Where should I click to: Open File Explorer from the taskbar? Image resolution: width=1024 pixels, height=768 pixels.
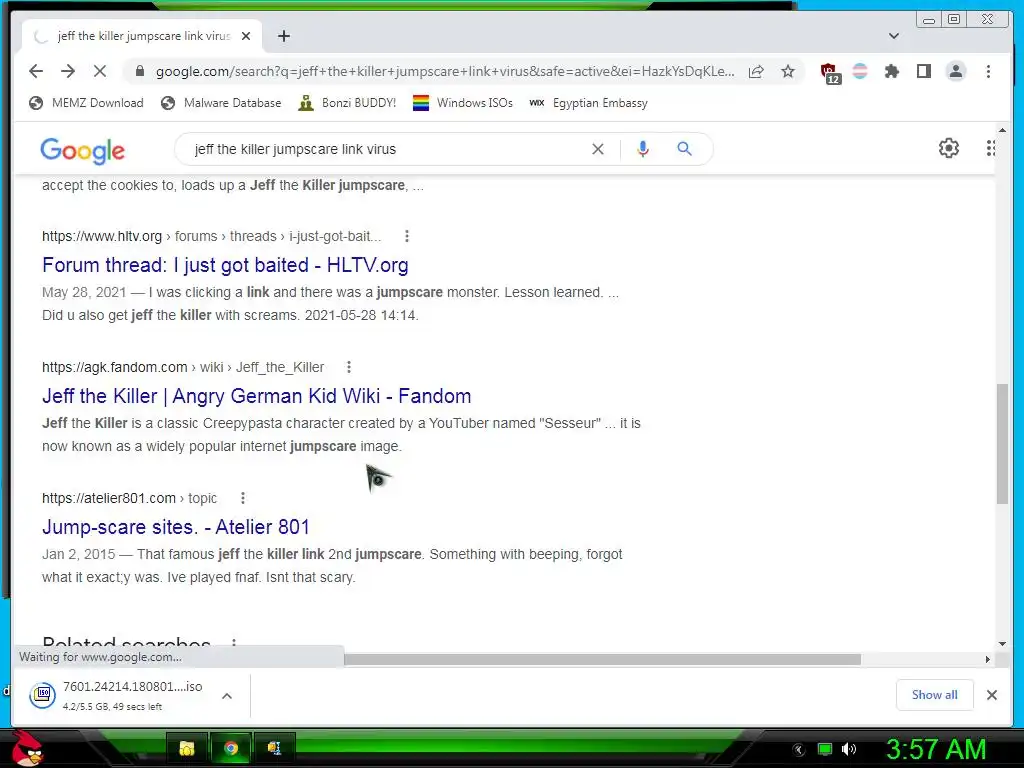[x=187, y=748]
